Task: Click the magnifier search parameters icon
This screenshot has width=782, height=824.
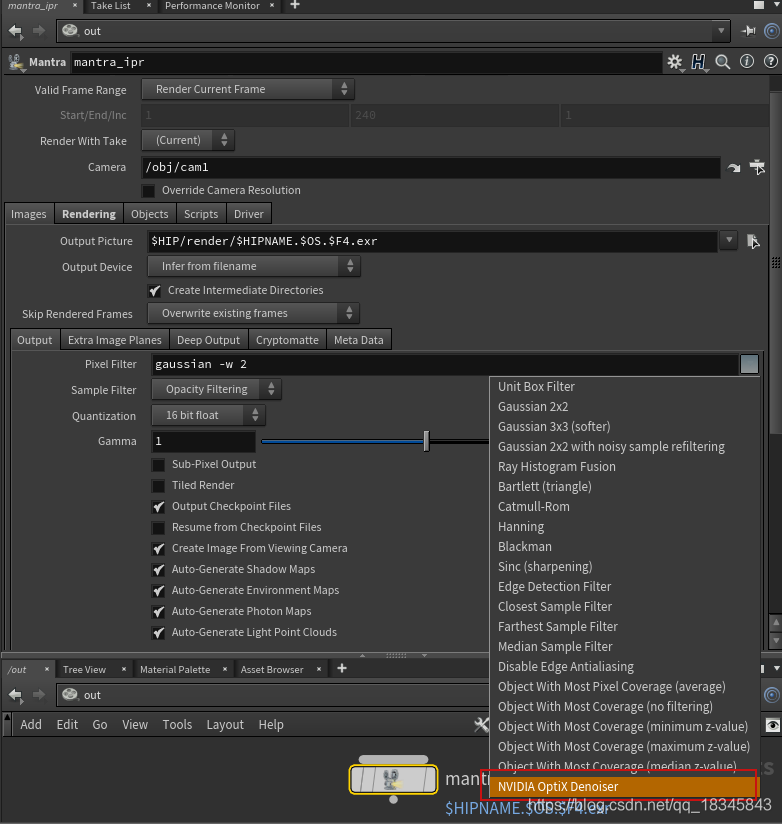Action: pos(723,62)
